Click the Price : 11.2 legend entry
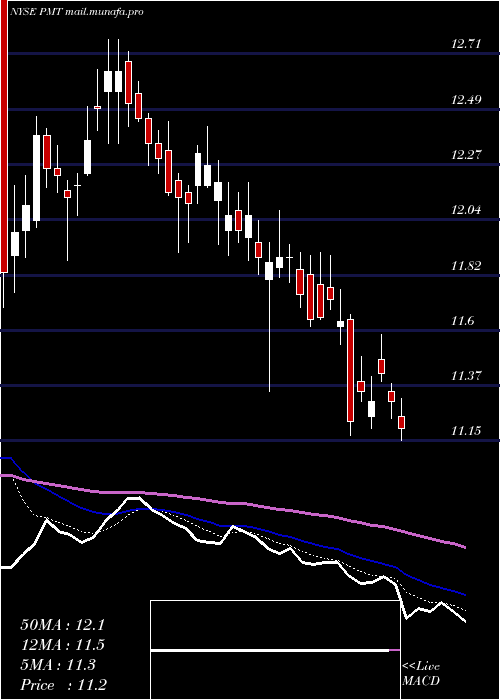The image size is (500, 700). point(63,685)
